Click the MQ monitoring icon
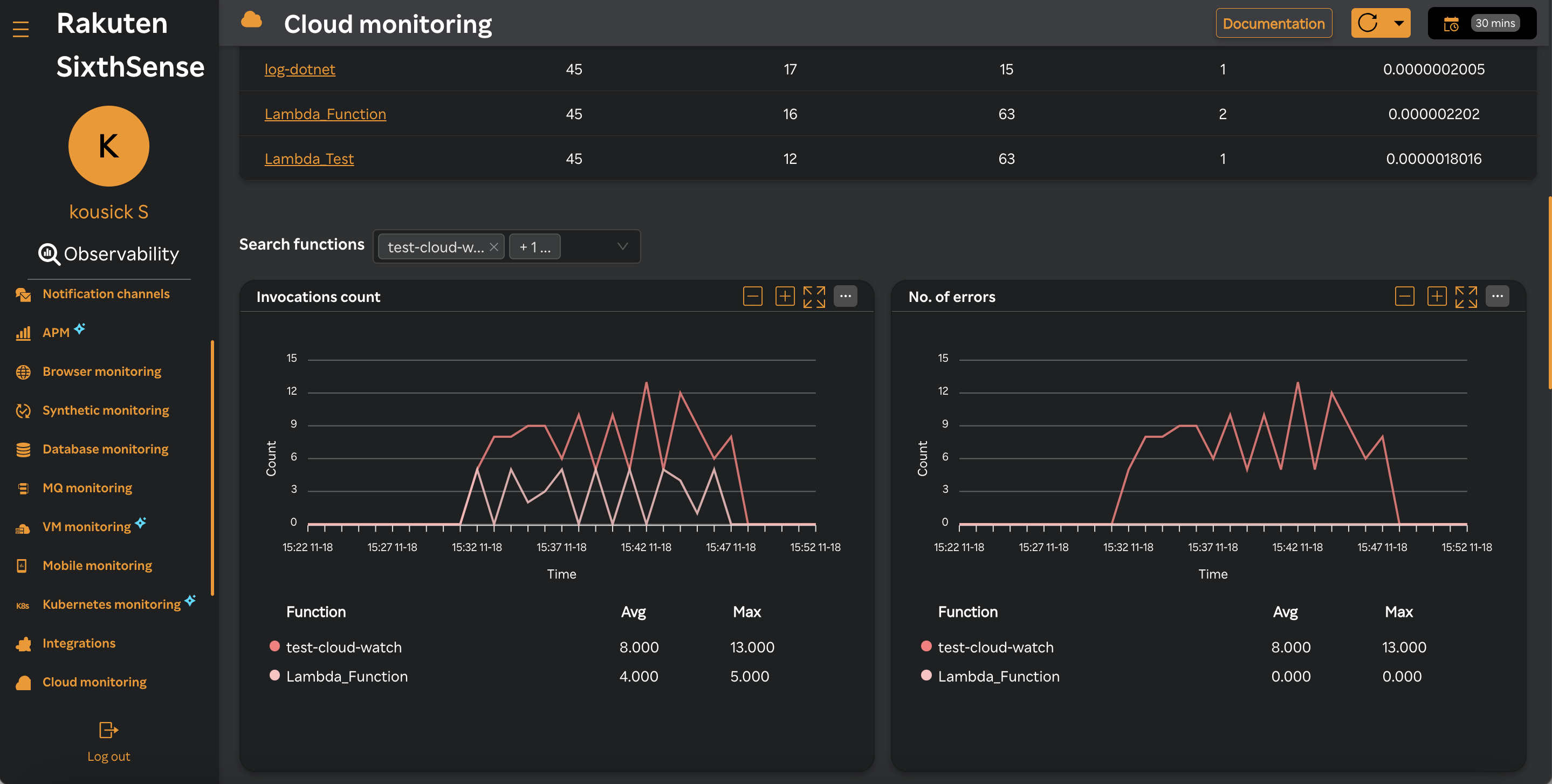Screen dimensions: 1552x784 point(24,489)
